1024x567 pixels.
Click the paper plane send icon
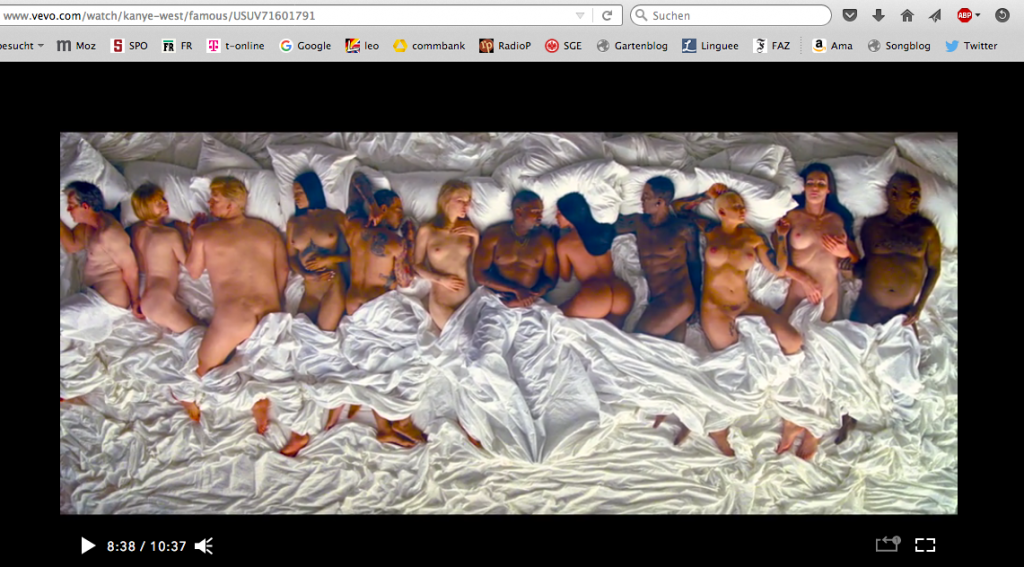pos(935,16)
